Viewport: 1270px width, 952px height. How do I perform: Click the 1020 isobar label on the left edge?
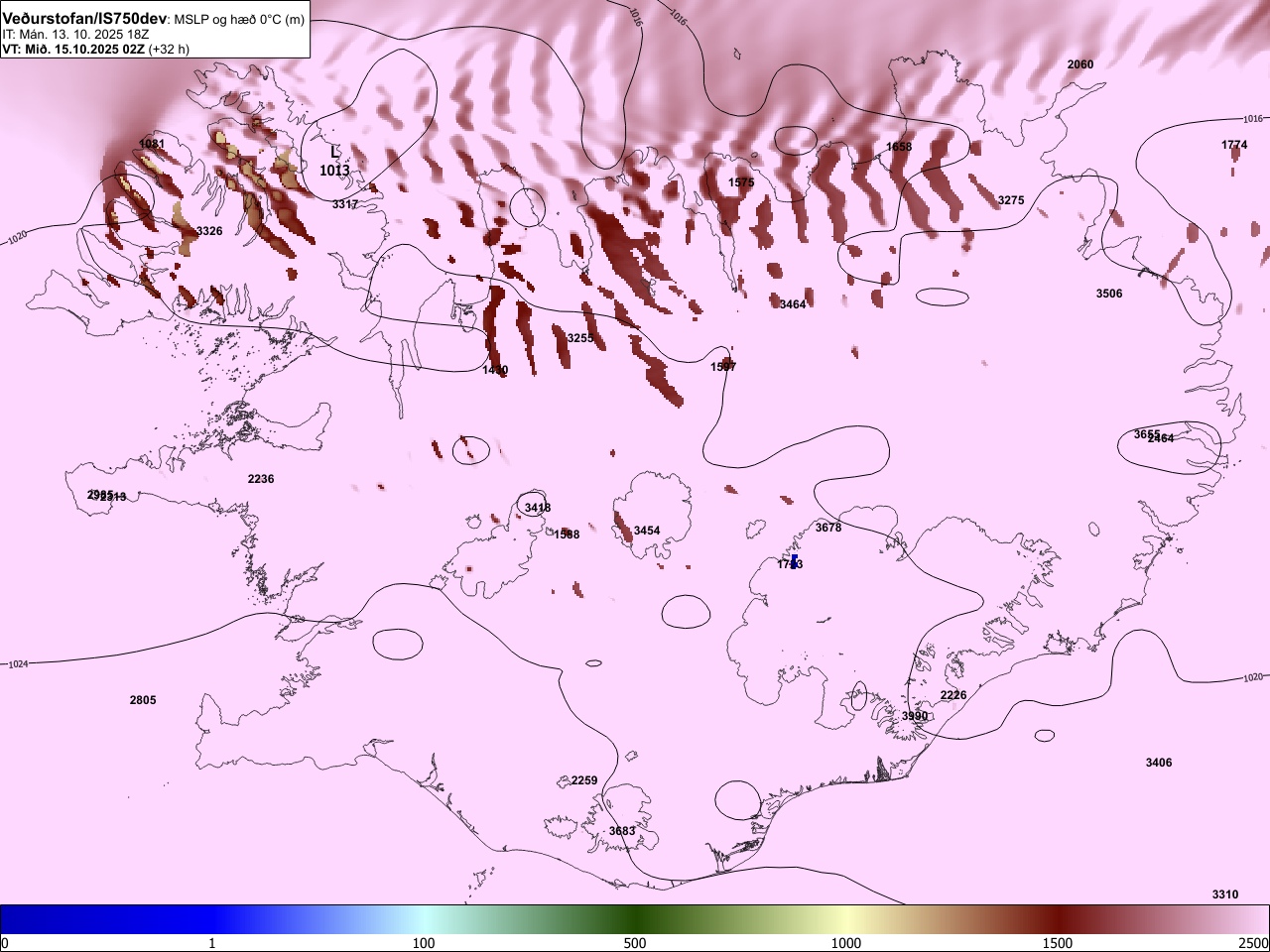[17, 239]
